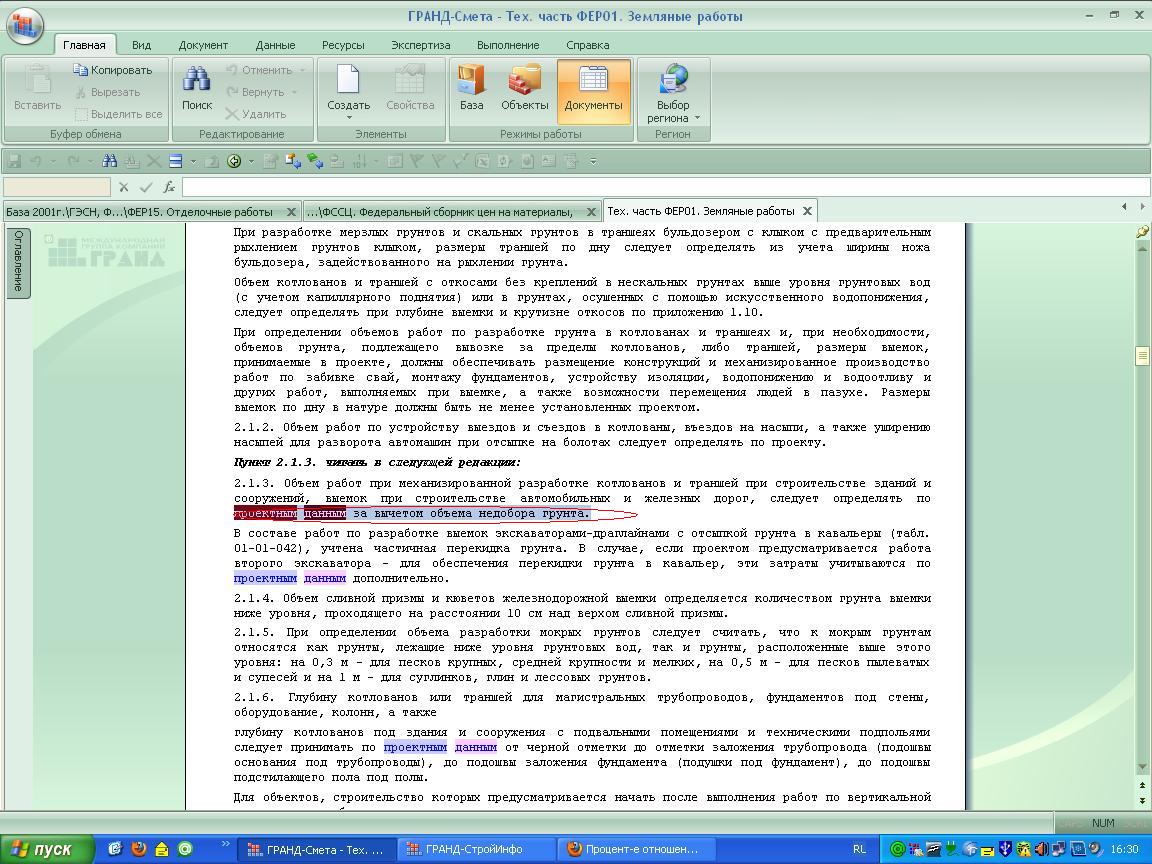Click the binoculars search icon in quick toolbar

pos(109,161)
